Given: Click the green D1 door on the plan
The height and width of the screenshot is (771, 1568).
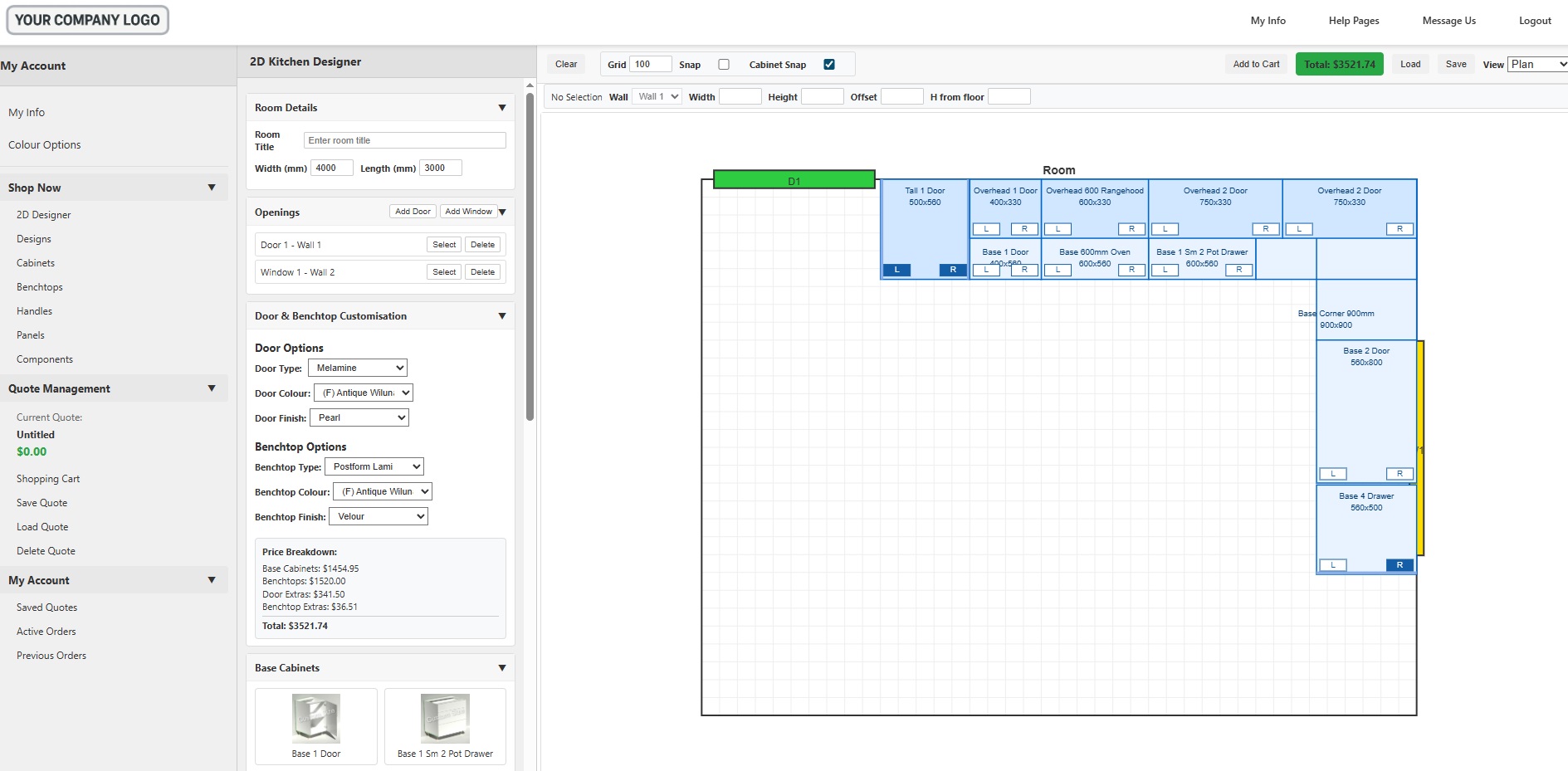Looking at the screenshot, I should (x=794, y=180).
